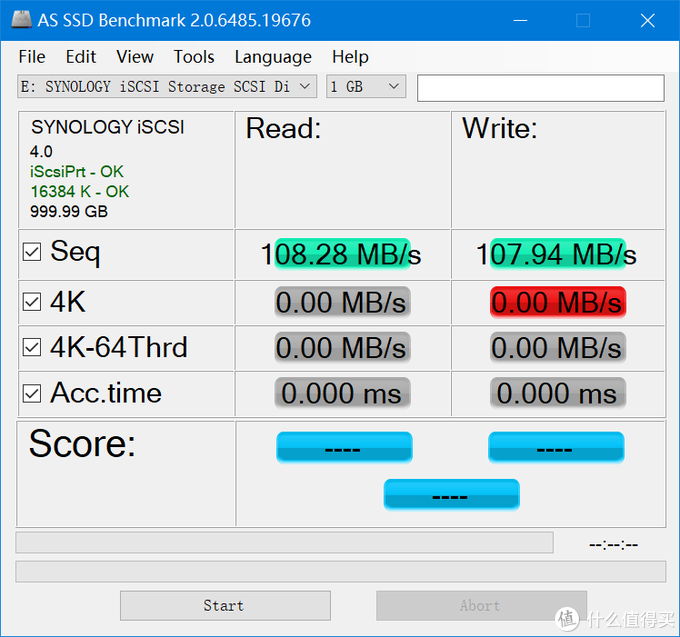The width and height of the screenshot is (680, 637).
Task: Click the 16384 K - OK alignment status
Action: [80, 192]
